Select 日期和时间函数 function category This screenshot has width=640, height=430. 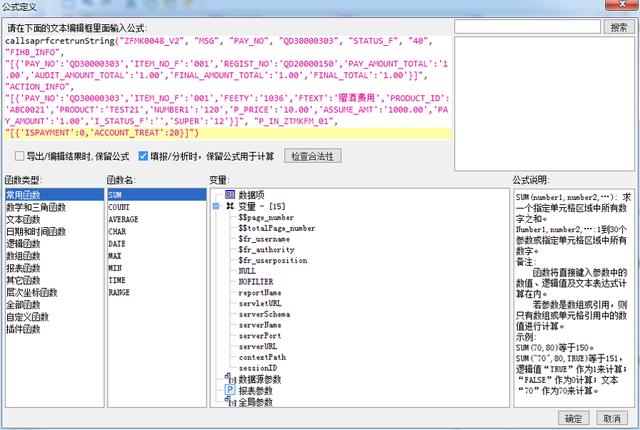(x=36, y=232)
